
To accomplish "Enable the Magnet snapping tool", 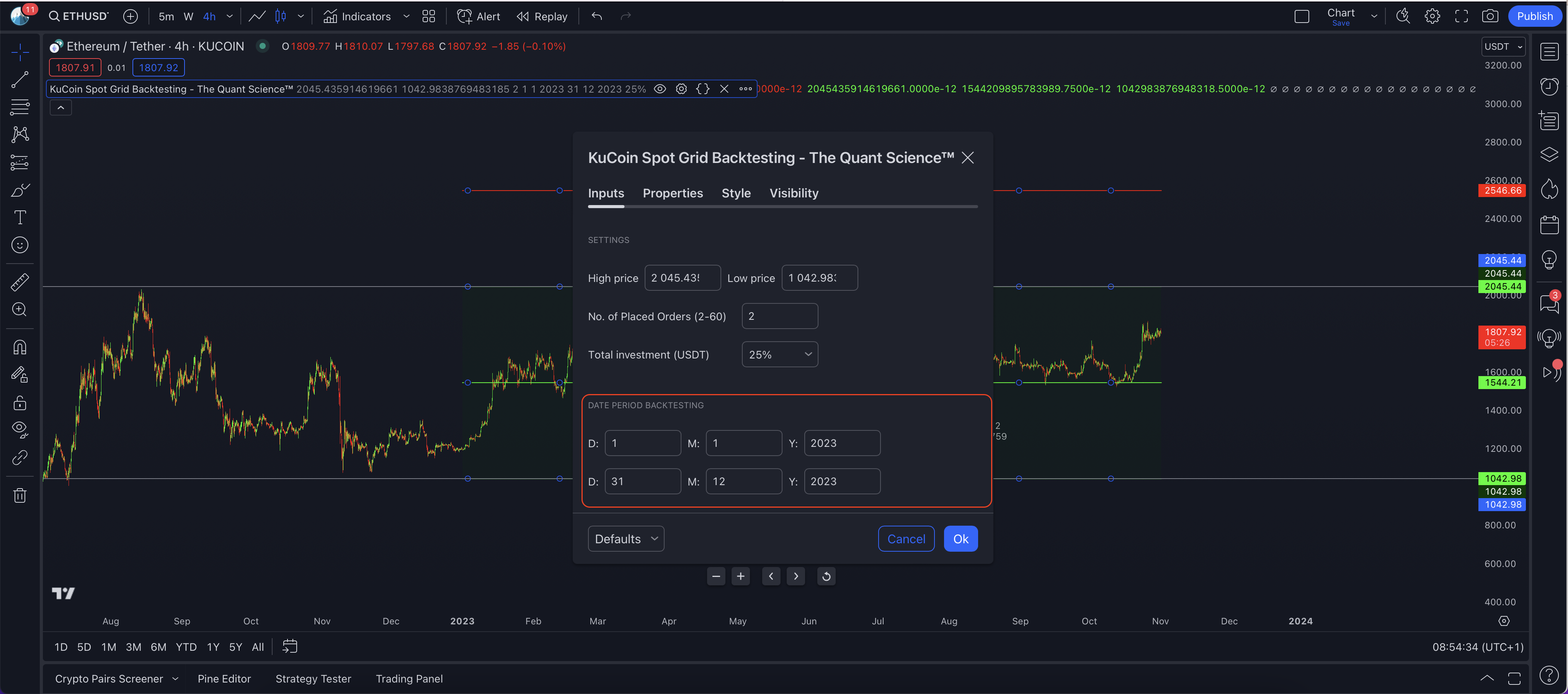I will [20, 347].
